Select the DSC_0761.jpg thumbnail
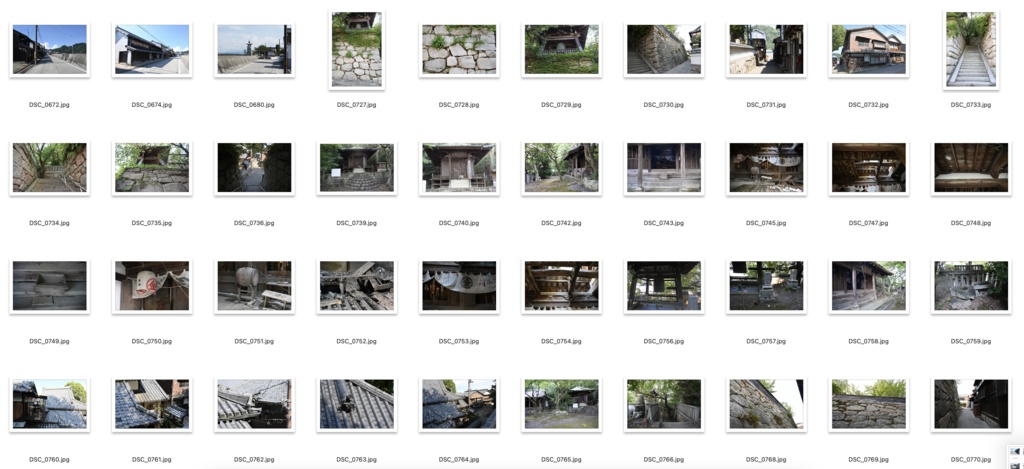 [152, 404]
